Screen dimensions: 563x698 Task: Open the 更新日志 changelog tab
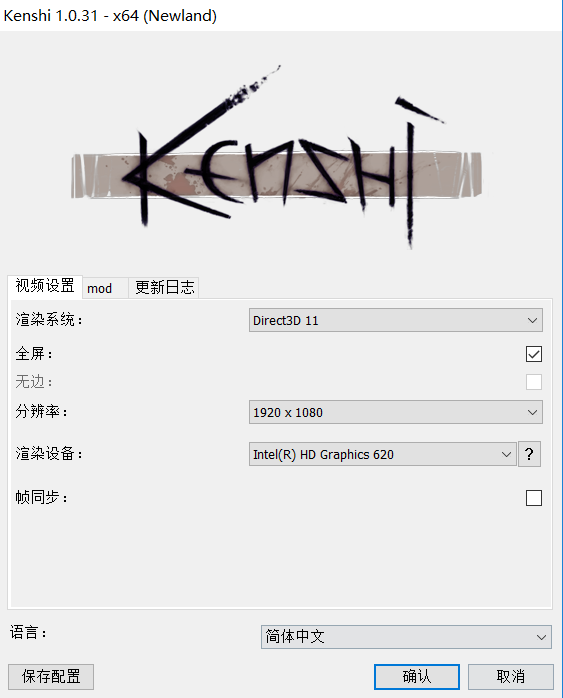pos(164,287)
